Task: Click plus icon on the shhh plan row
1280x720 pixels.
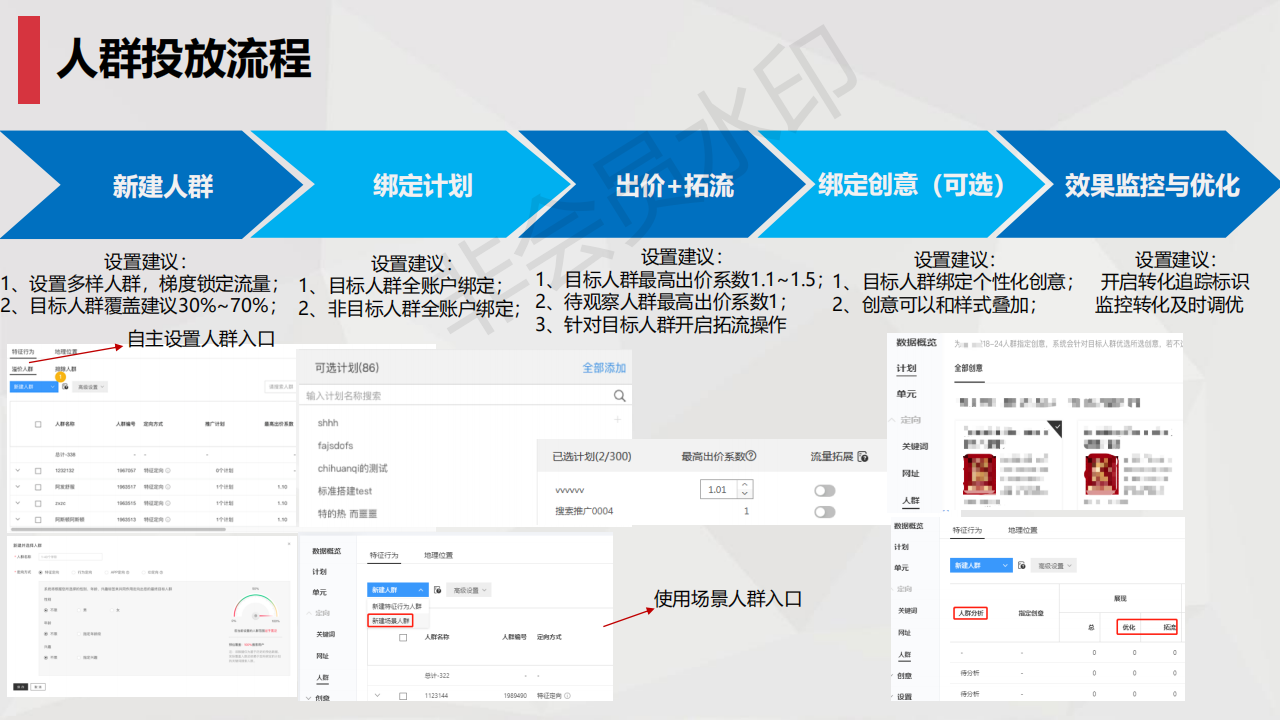Action: [x=618, y=421]
